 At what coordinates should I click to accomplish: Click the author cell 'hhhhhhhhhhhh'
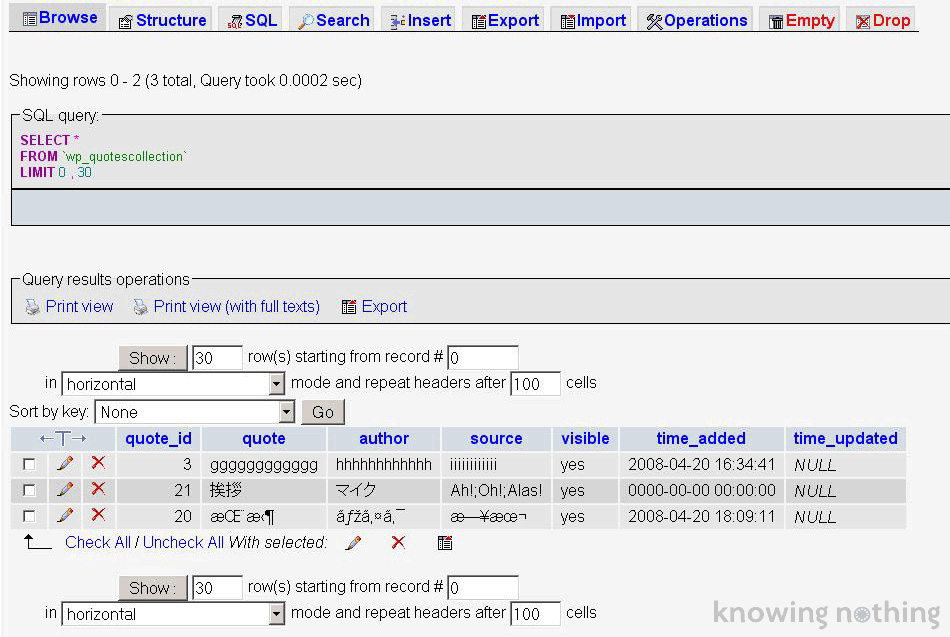(x=384, y=465)
